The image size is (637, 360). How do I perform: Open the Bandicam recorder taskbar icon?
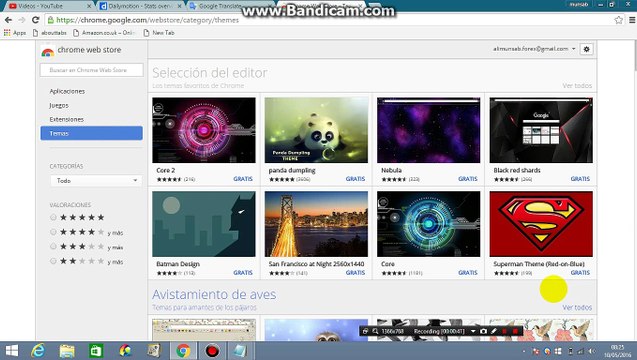tap(212, 351)
